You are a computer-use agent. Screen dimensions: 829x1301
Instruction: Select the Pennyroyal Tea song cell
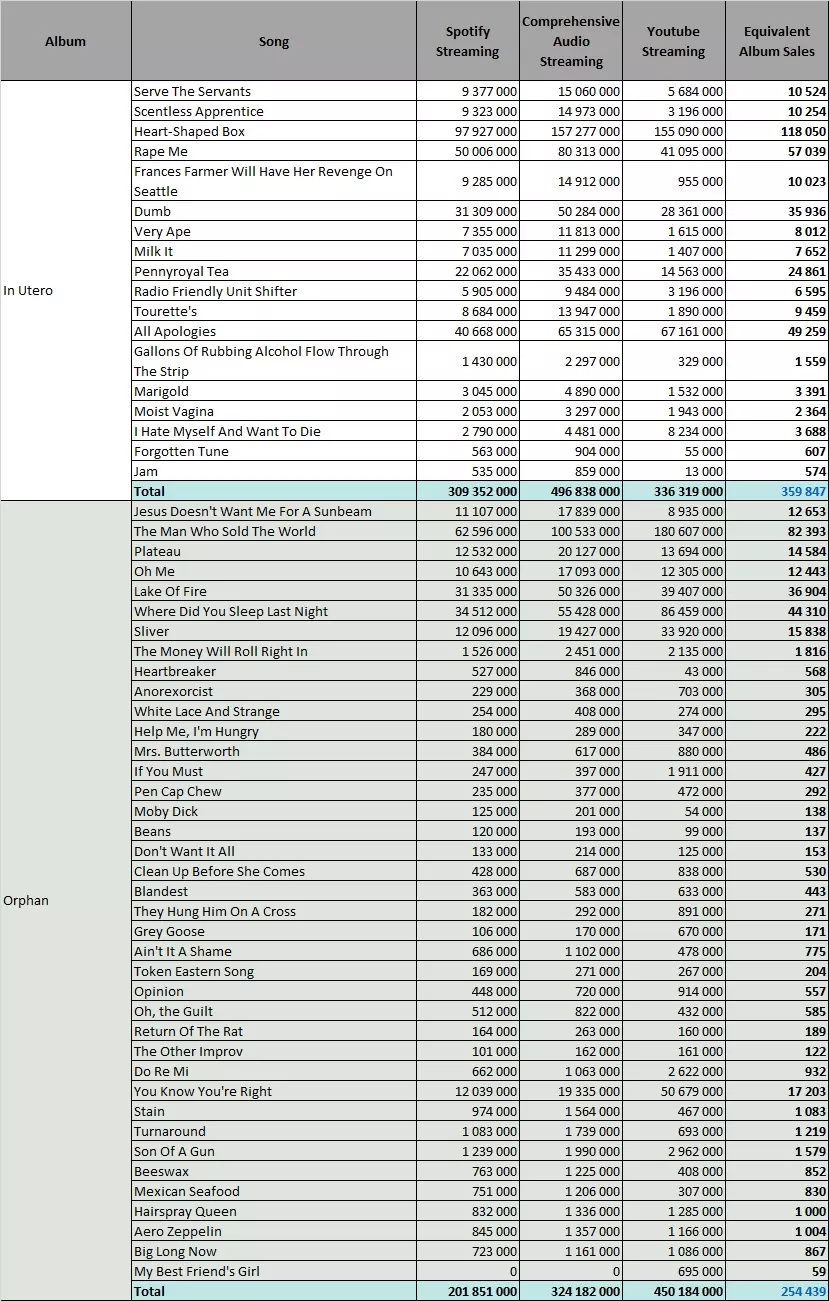pyautogui.click(x=274, y=271)
